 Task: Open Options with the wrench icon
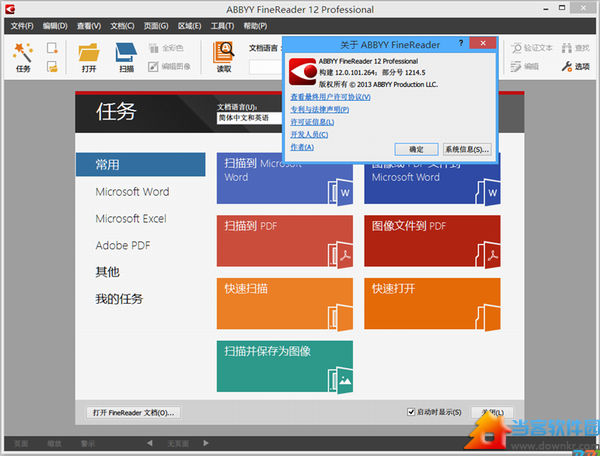[576, 67]
